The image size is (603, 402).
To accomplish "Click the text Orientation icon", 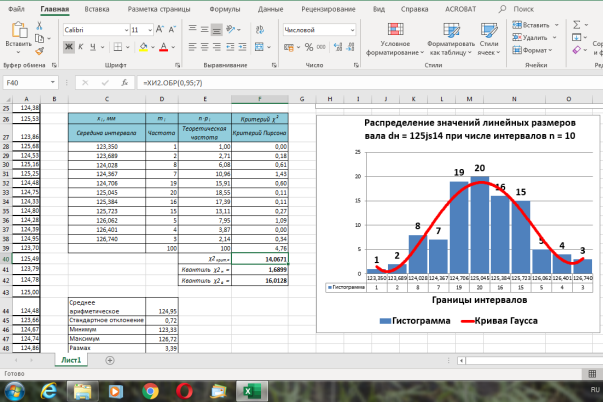I will pyautogui.click(x=231, y=29).
